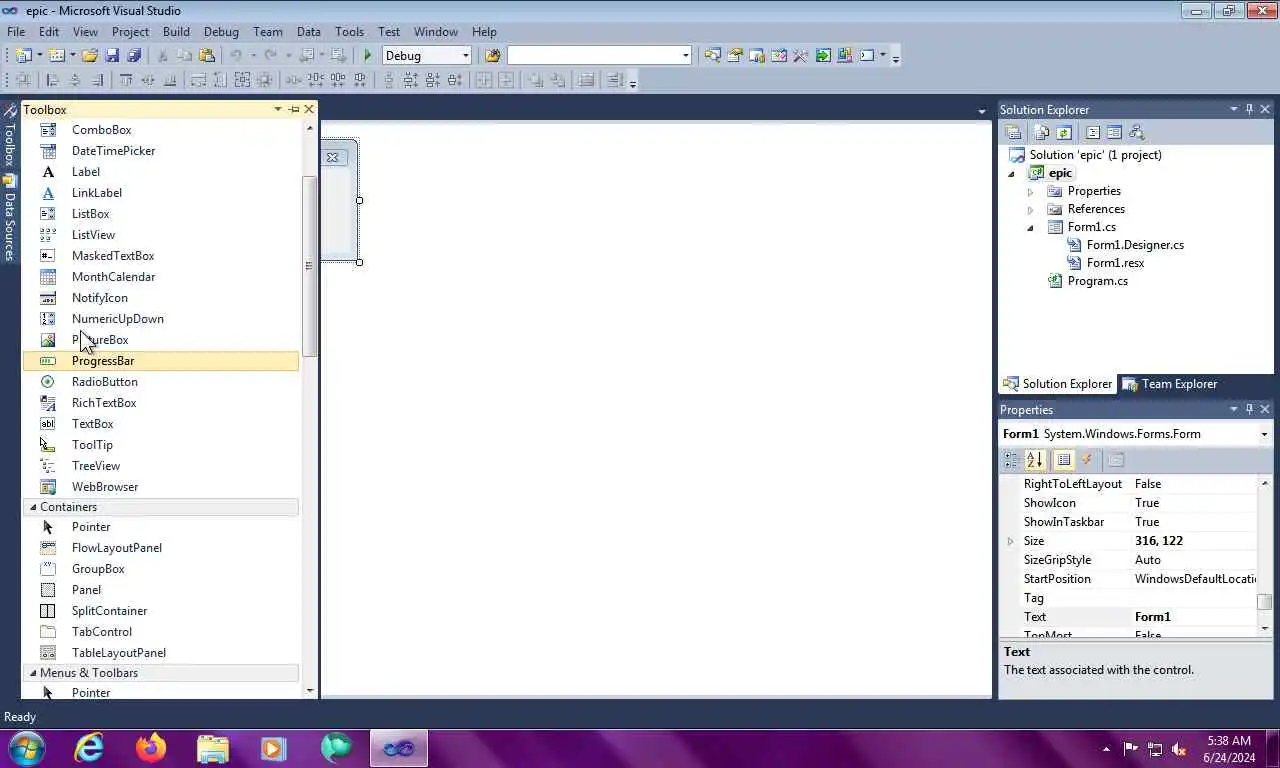Show the Events lightning bolt in Properties
The width and height of the screenshot is (1280, 768).
point(1087,460)
